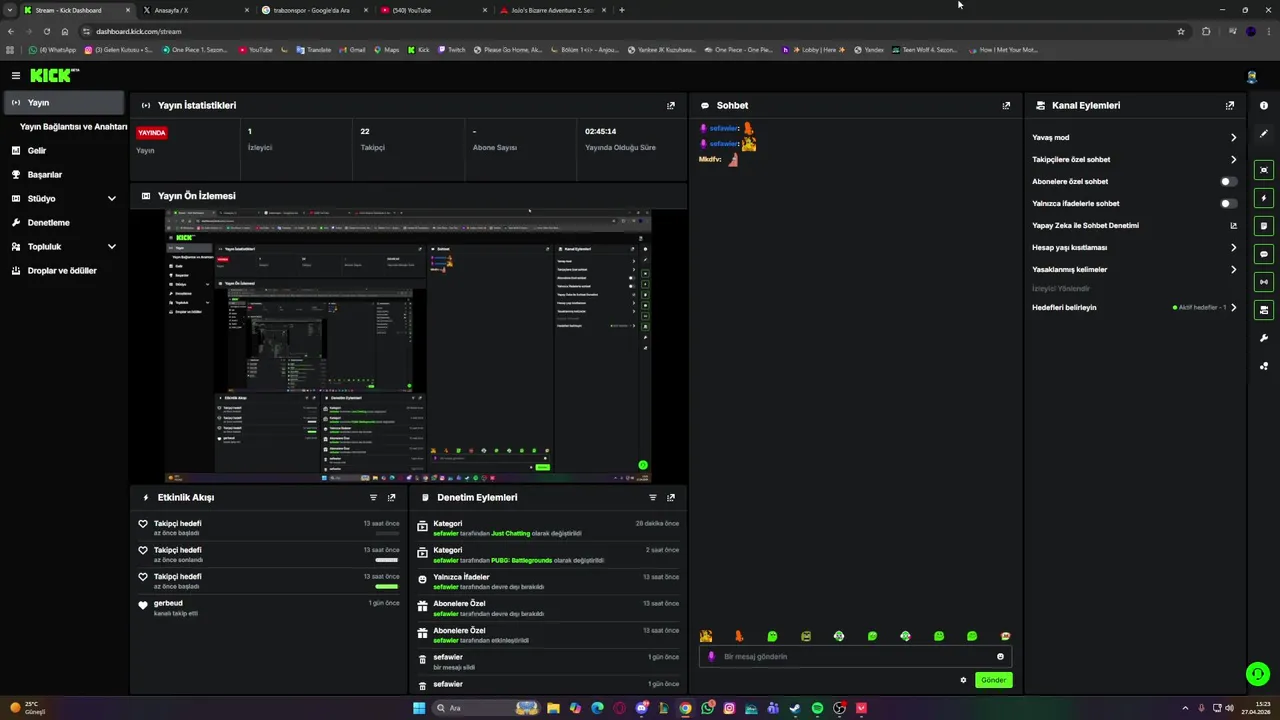Click Mkdfv username in chat
The image size is (1280, 720).
pyautogui.click(x=709, y=159)
